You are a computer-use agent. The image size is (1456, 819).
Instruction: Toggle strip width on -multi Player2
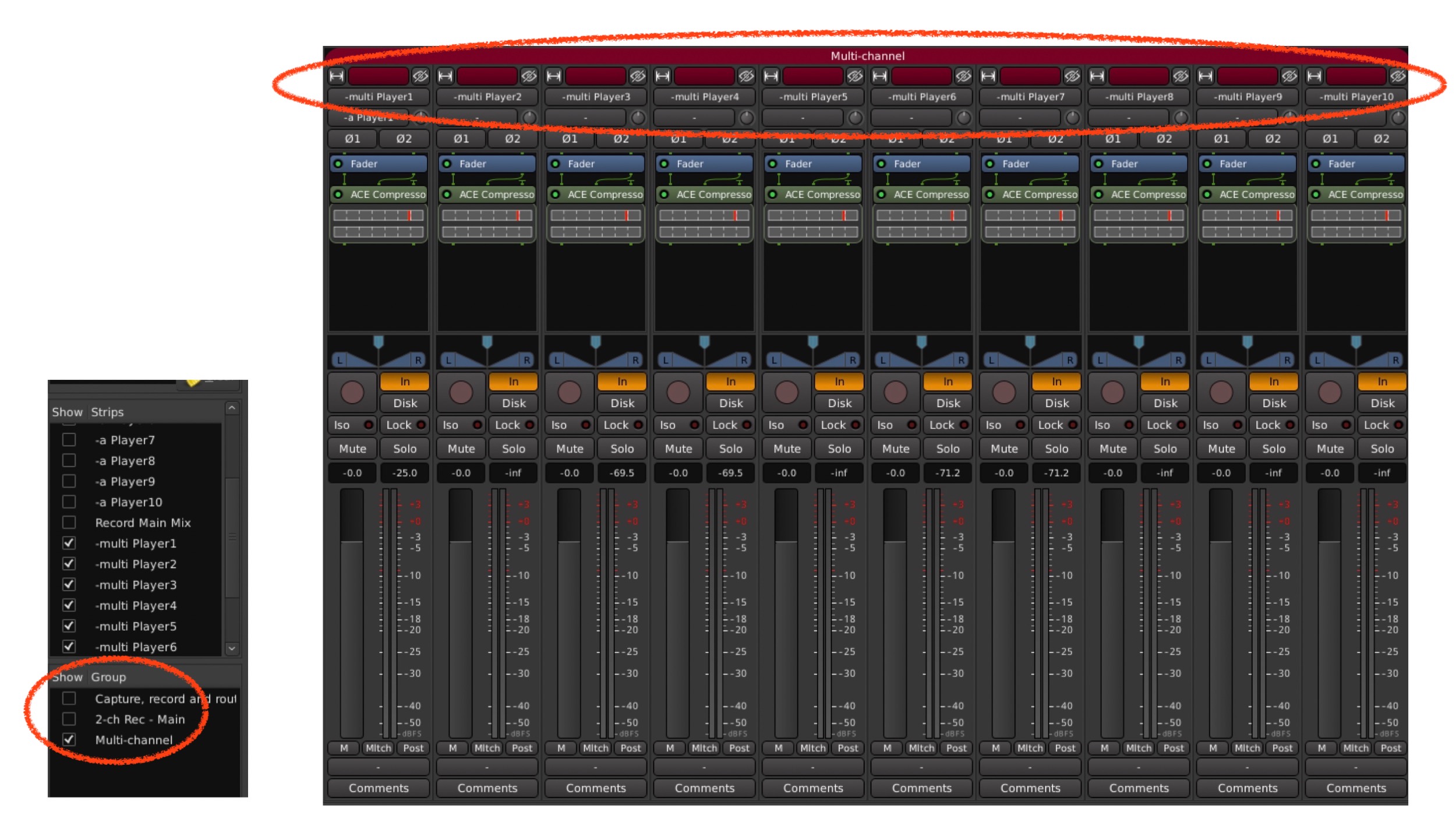click(446, 76)
